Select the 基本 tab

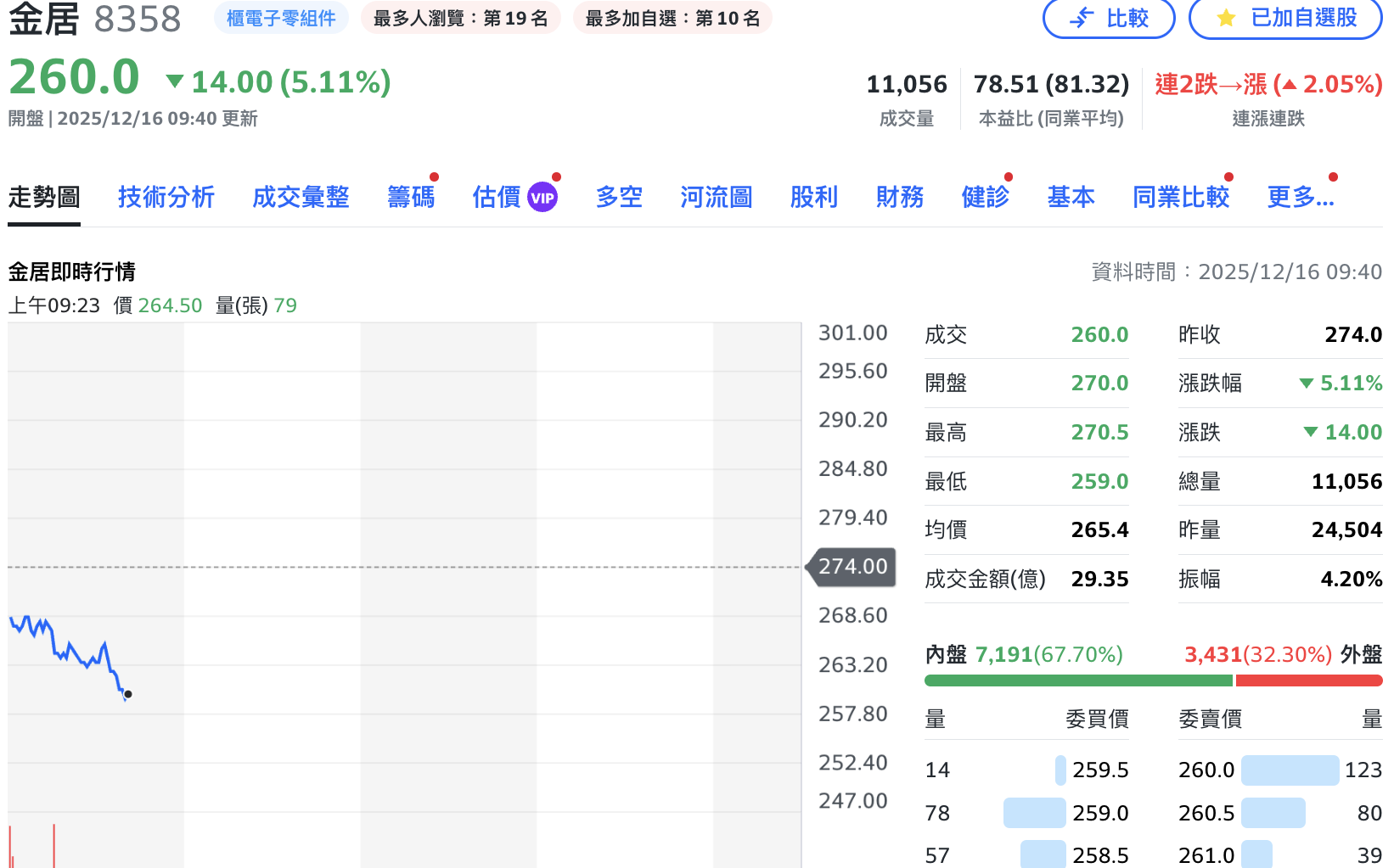1071,196
